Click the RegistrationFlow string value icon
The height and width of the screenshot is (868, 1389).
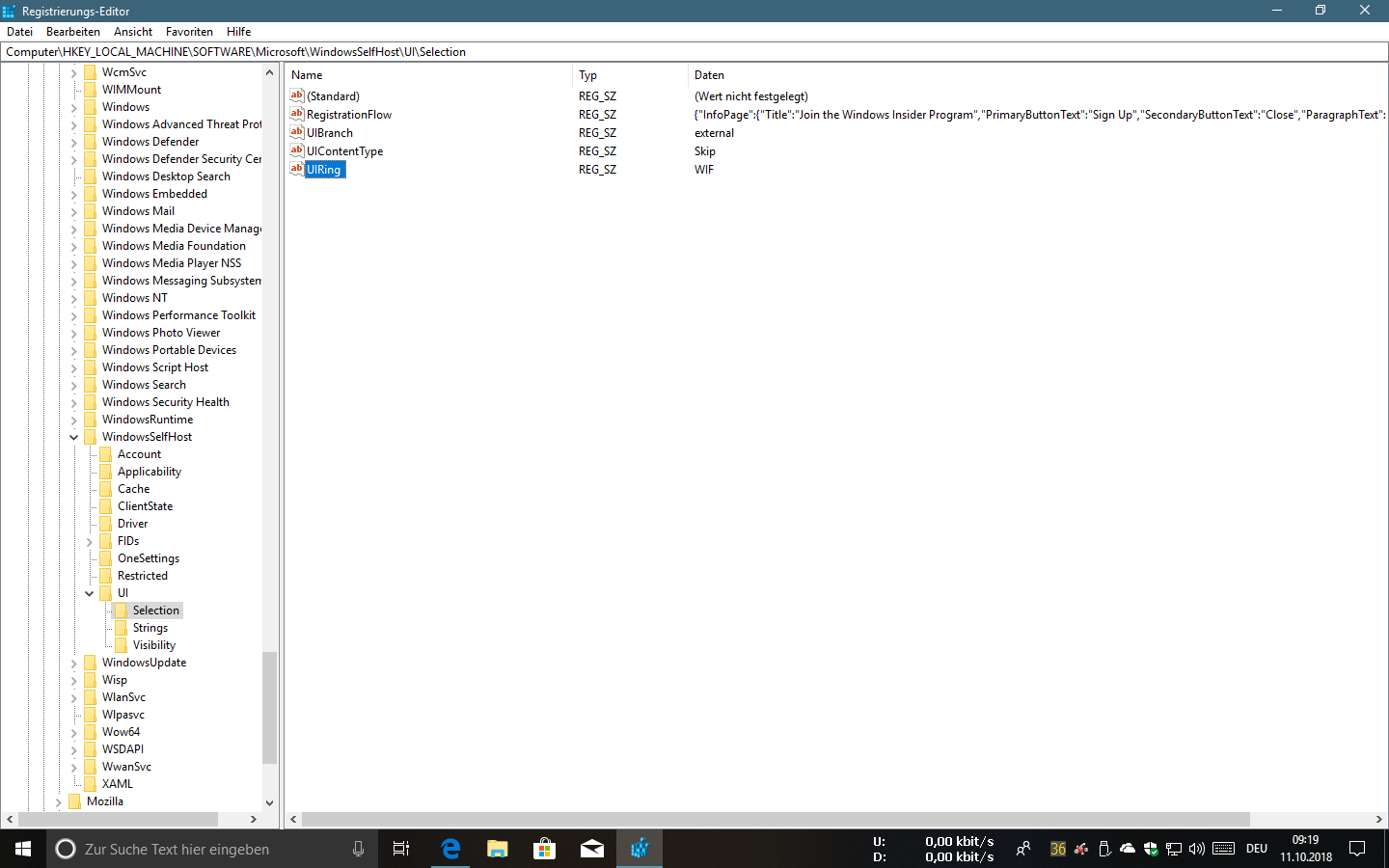click(297, 114)
